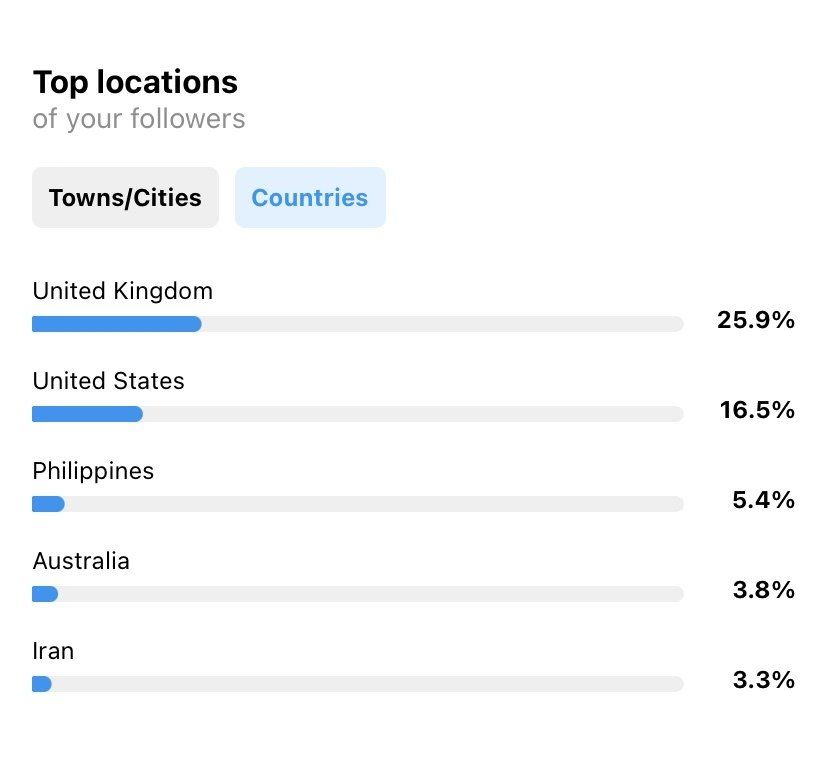Image resolution: width=828 pixels, height=782 pixels.
Task: Click the Iran percentage bar
Action: pyautogui.click(x=357, y=684)
